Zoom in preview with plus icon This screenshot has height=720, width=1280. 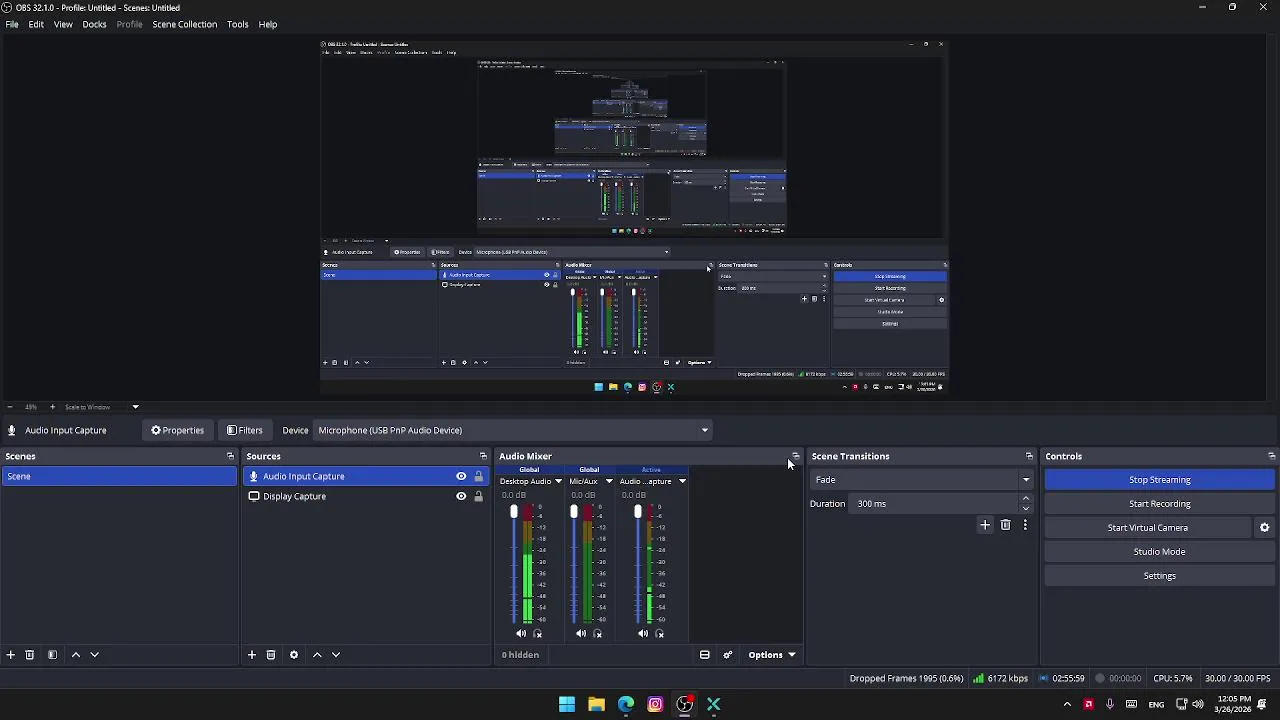pos(52,407)
